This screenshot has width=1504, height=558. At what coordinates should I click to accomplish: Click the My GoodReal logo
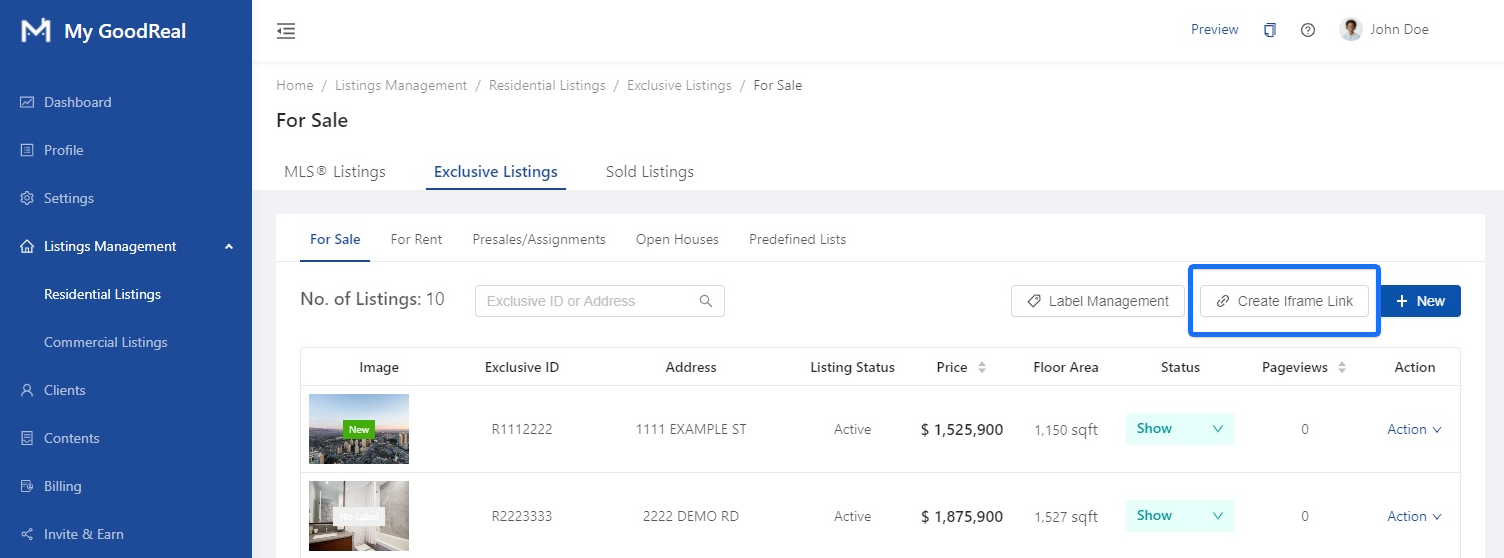(36, 31)
